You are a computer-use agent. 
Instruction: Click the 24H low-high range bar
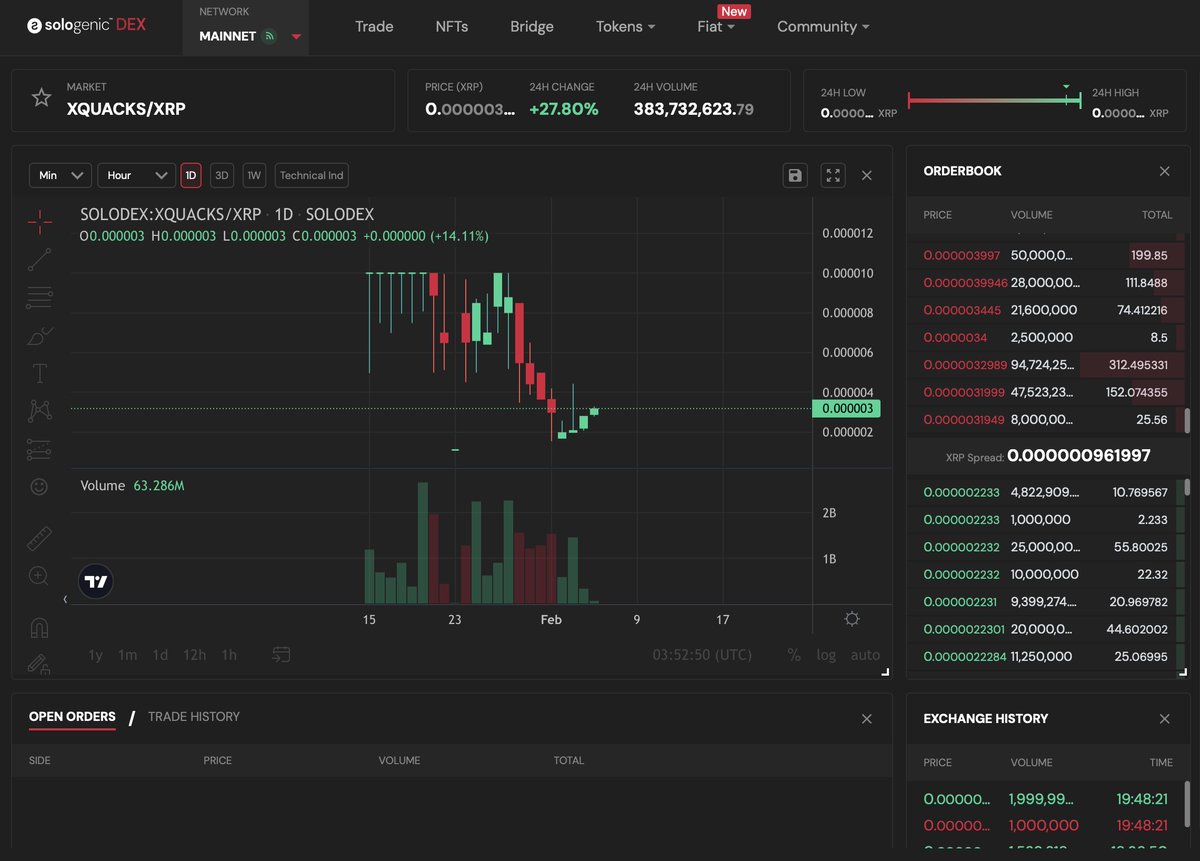(995, 100)
